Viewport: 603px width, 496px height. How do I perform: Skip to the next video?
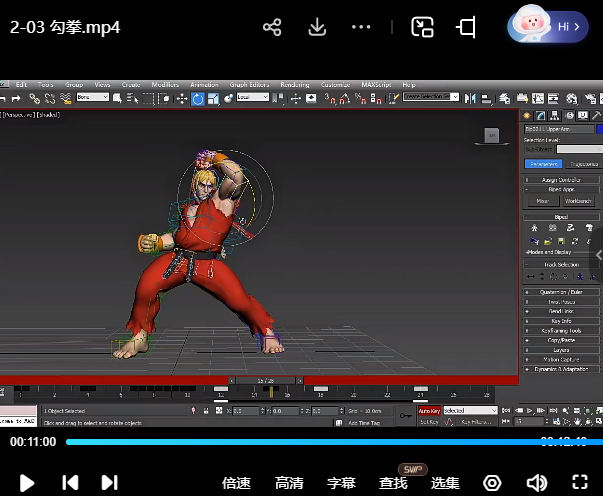(x=110, y=482)
